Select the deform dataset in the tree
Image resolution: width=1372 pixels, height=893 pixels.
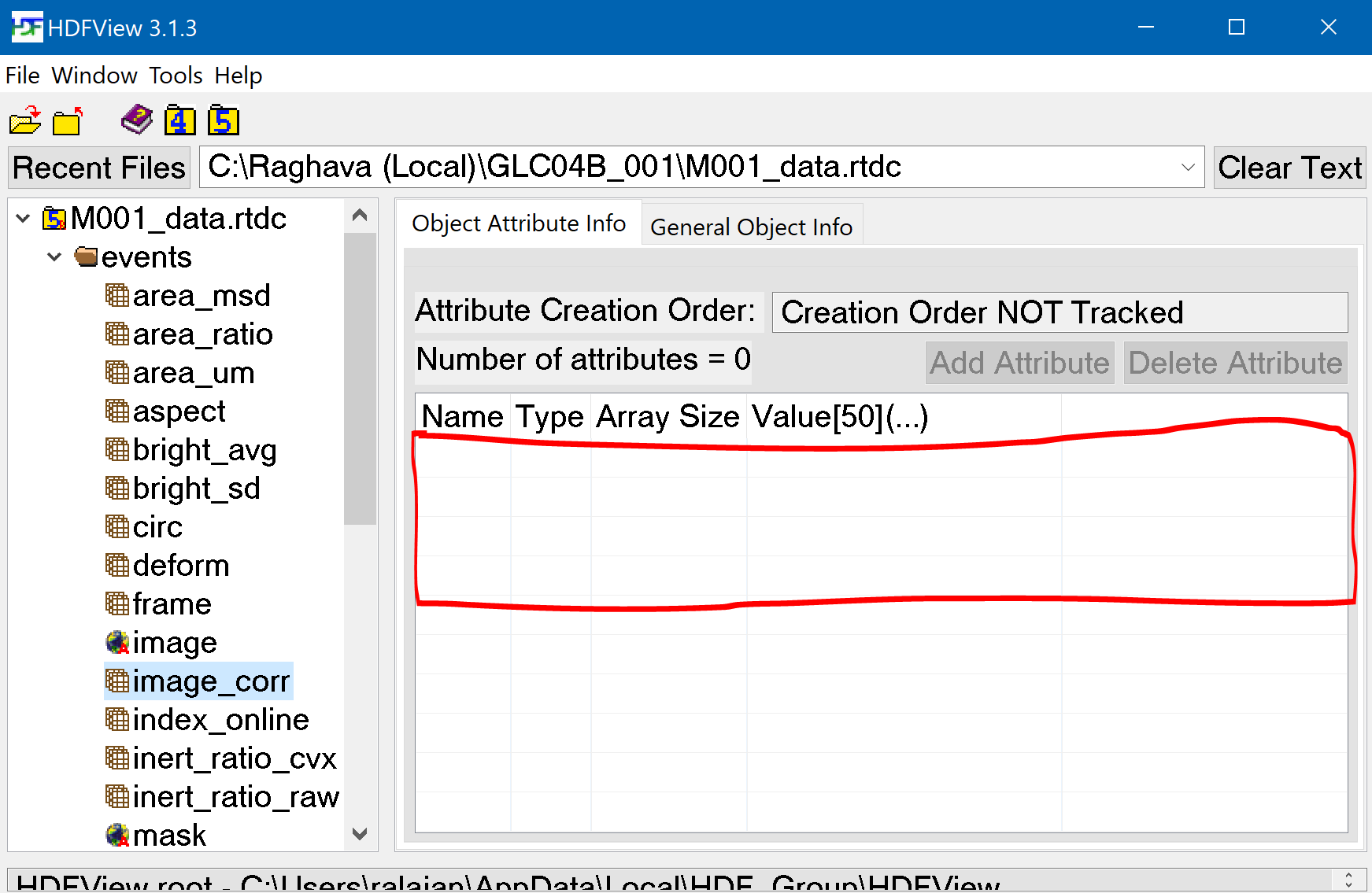point(181,565)
